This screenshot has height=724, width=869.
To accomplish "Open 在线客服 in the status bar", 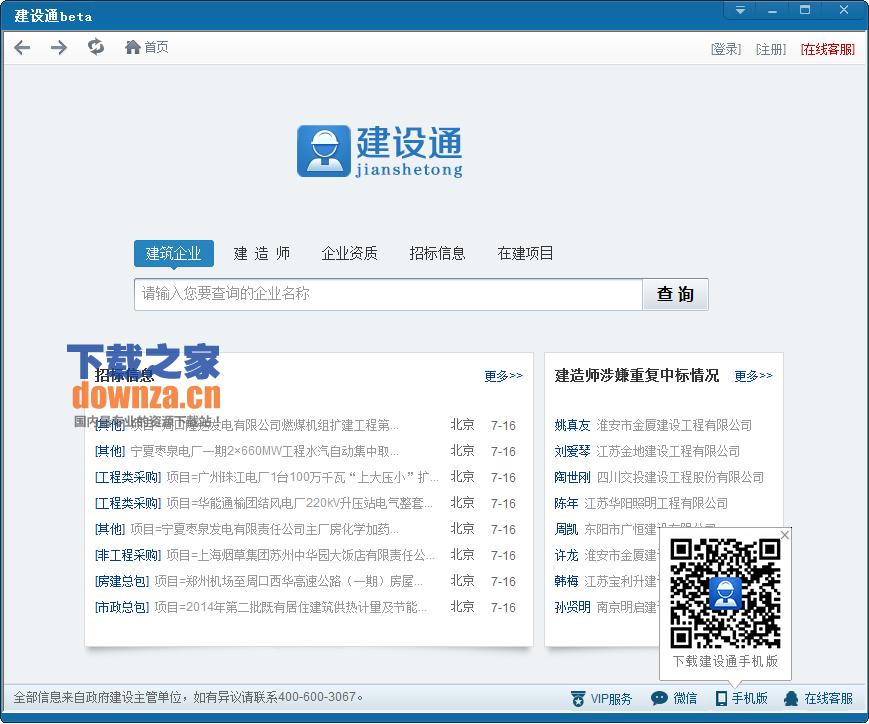I will tap(819, 698).
